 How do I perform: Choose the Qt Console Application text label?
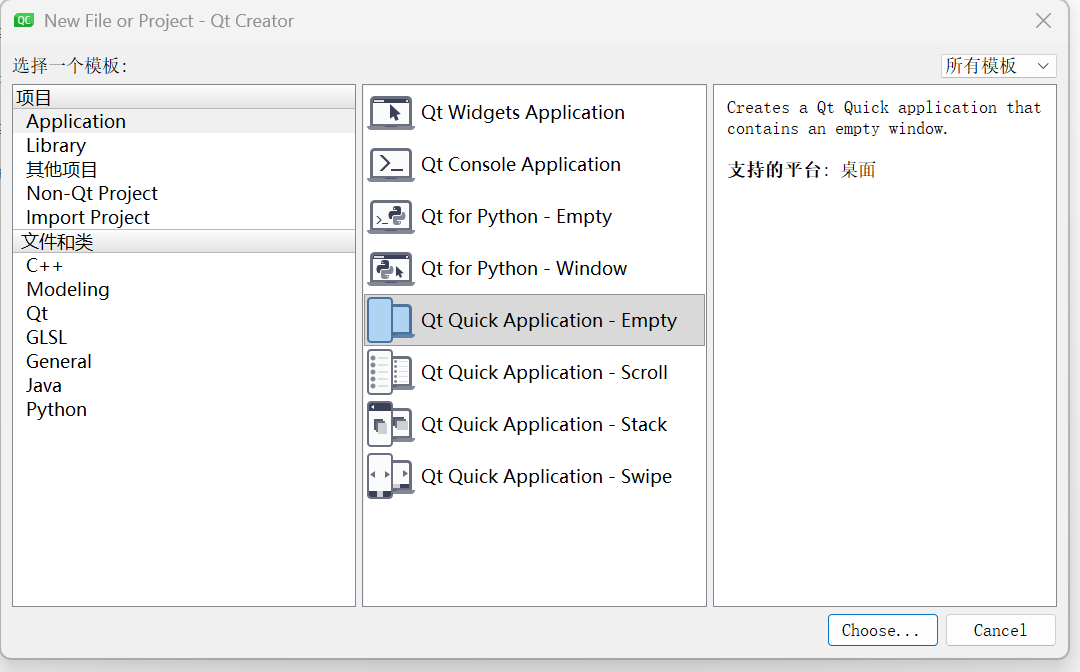click(521, 165)
